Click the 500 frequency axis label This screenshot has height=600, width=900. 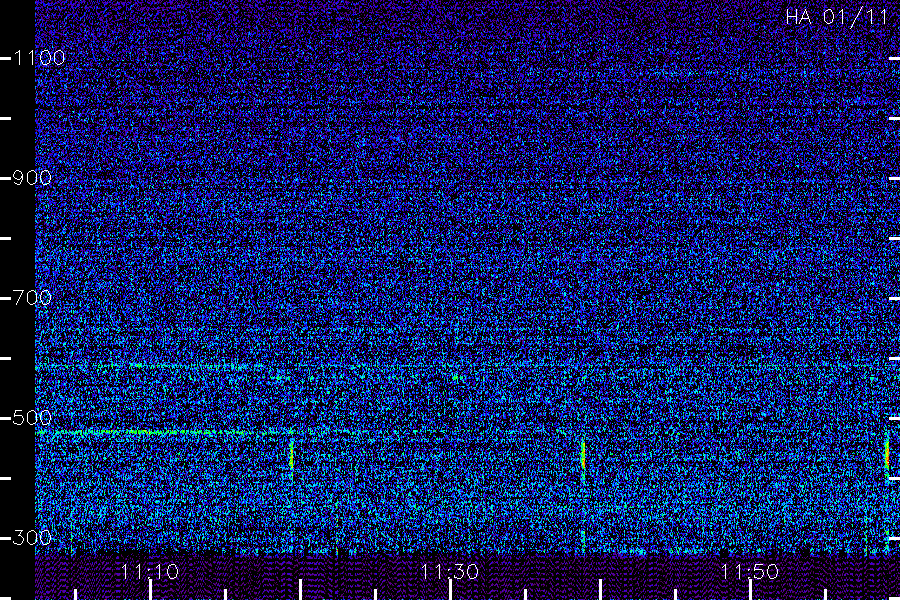pos(32,417)
